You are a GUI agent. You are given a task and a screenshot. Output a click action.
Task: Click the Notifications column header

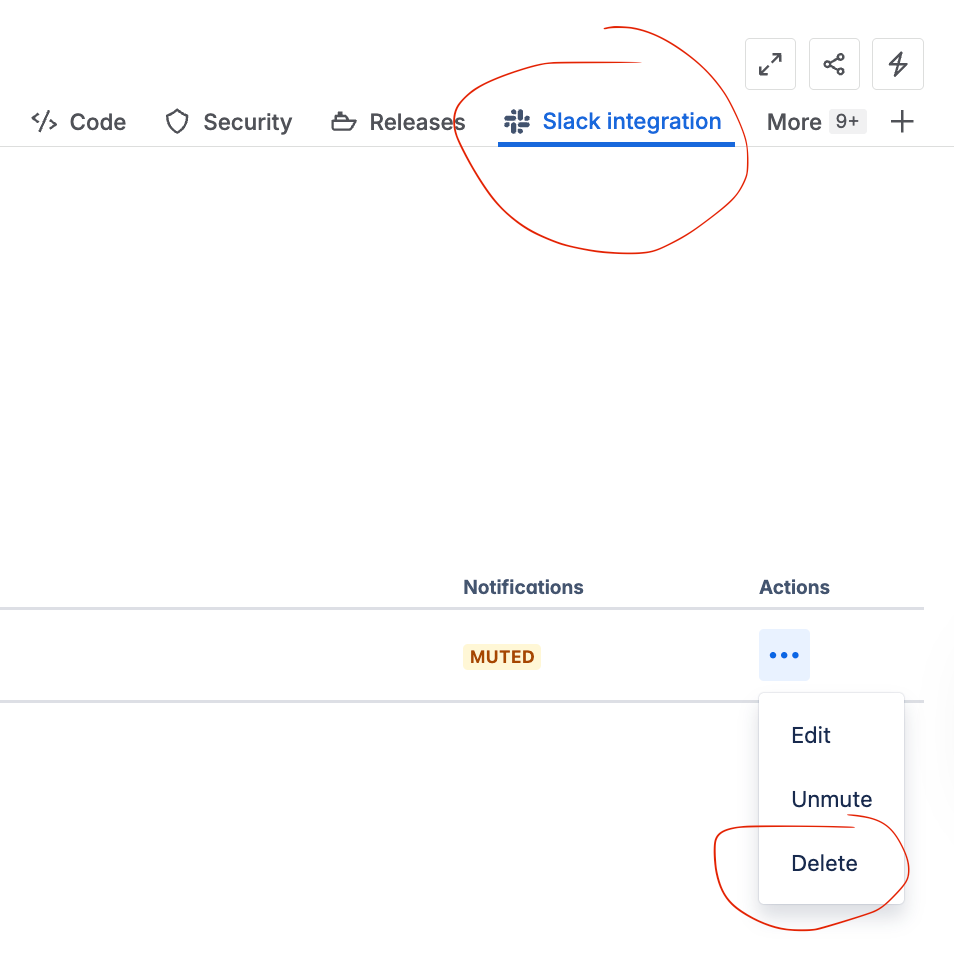coord(523,587)
